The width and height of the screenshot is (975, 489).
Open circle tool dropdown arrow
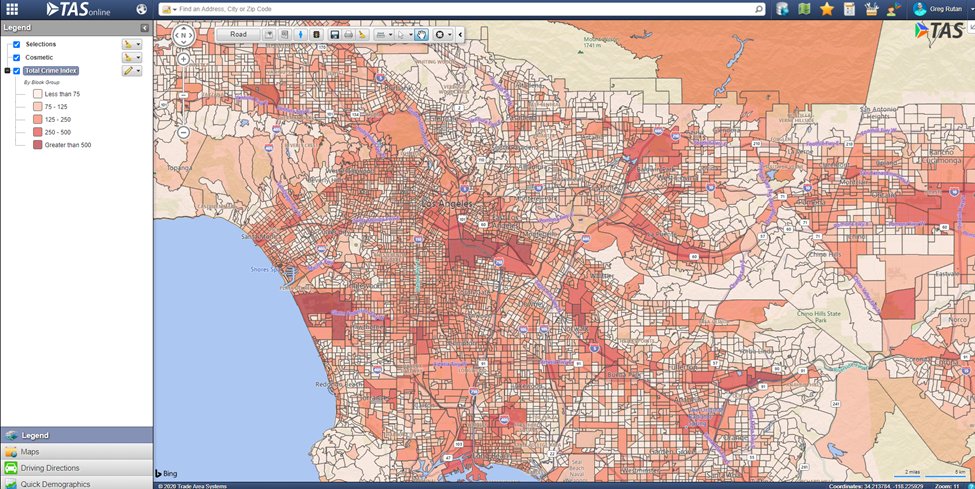[450, 35]
